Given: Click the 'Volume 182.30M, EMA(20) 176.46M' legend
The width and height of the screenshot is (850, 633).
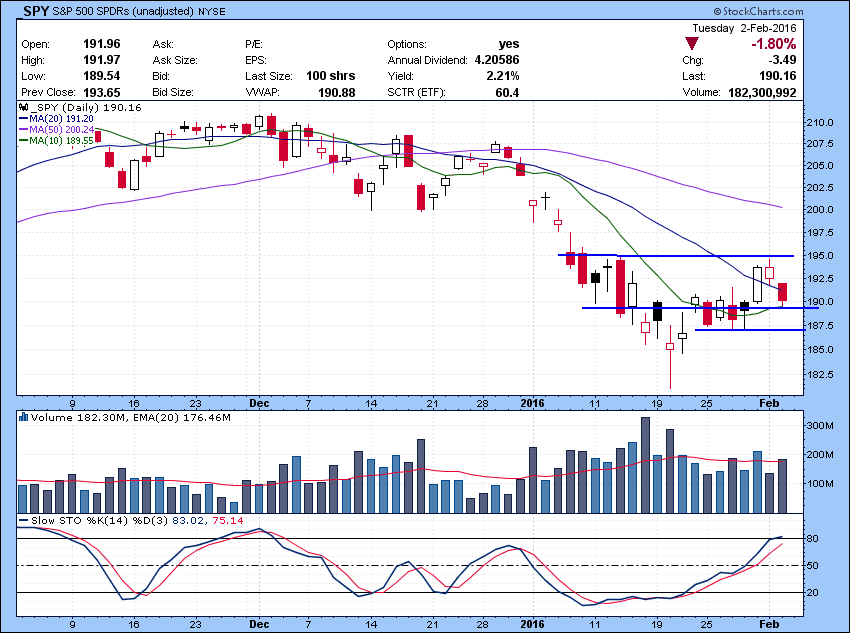Looking at the screenshot, I should pos(131,417).
